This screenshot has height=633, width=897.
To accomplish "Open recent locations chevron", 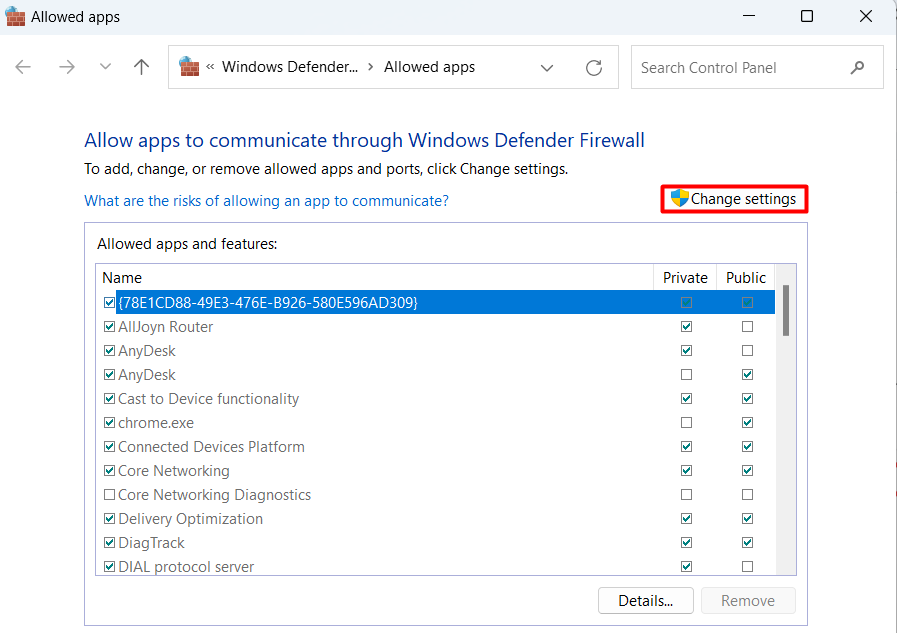I will 105,67.
